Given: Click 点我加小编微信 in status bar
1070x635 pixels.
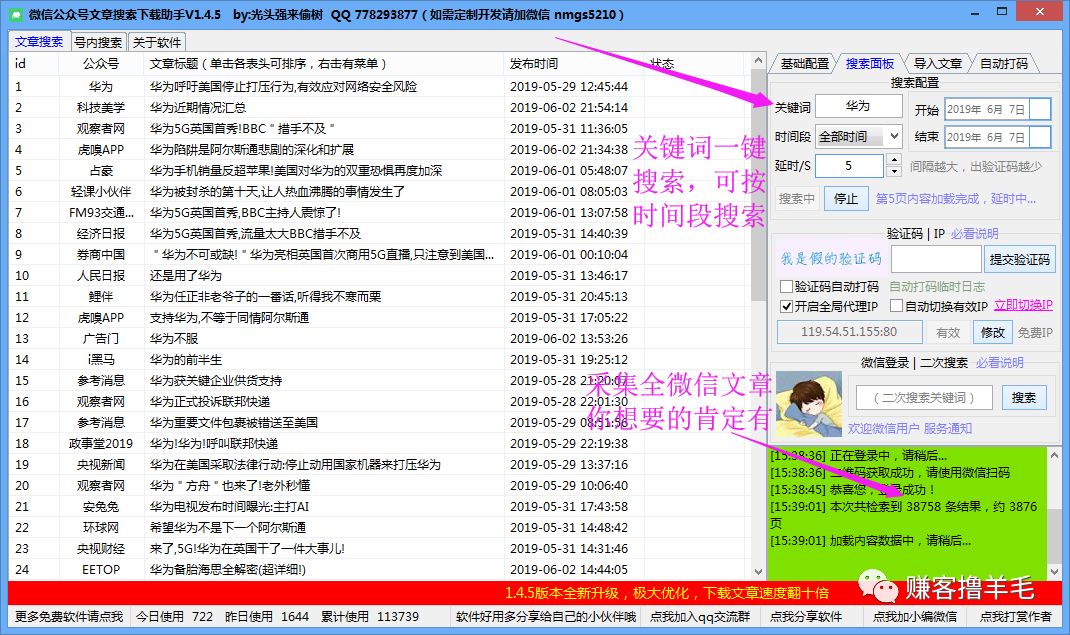Looking at the screenshot, I should (914, 617).
